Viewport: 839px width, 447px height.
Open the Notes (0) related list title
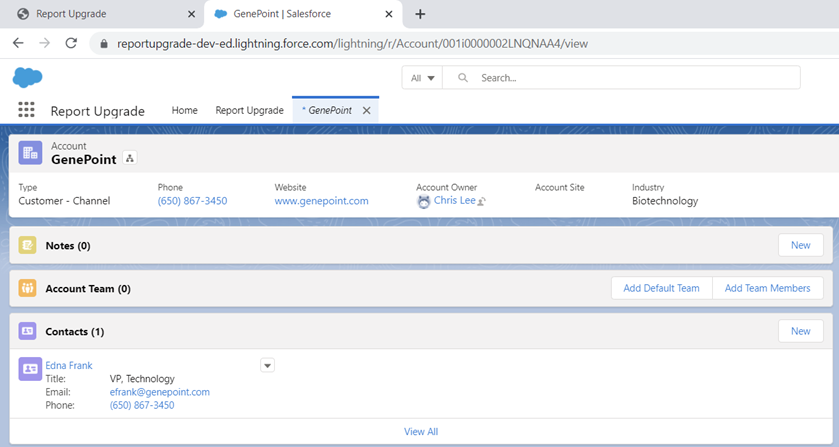pos(68,246)
